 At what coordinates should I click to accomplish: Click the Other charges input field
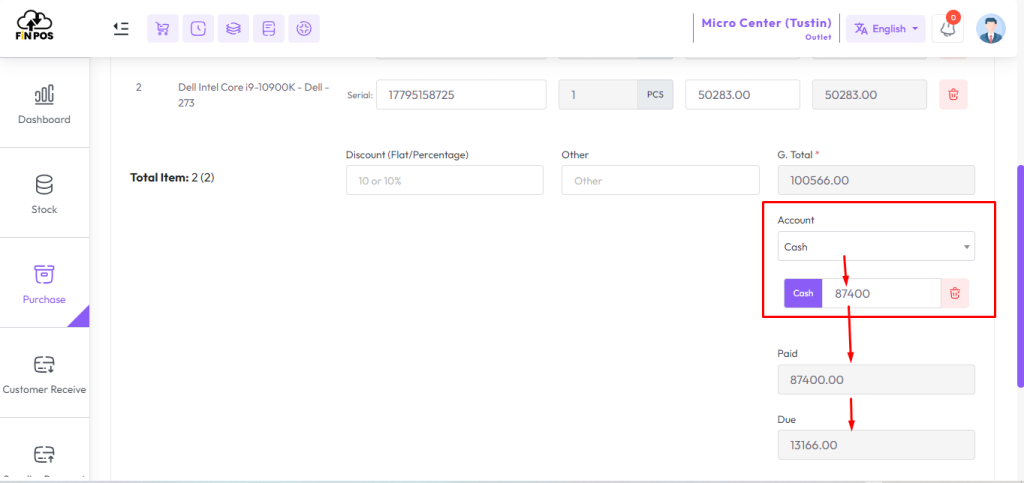(x=660, y=180)
